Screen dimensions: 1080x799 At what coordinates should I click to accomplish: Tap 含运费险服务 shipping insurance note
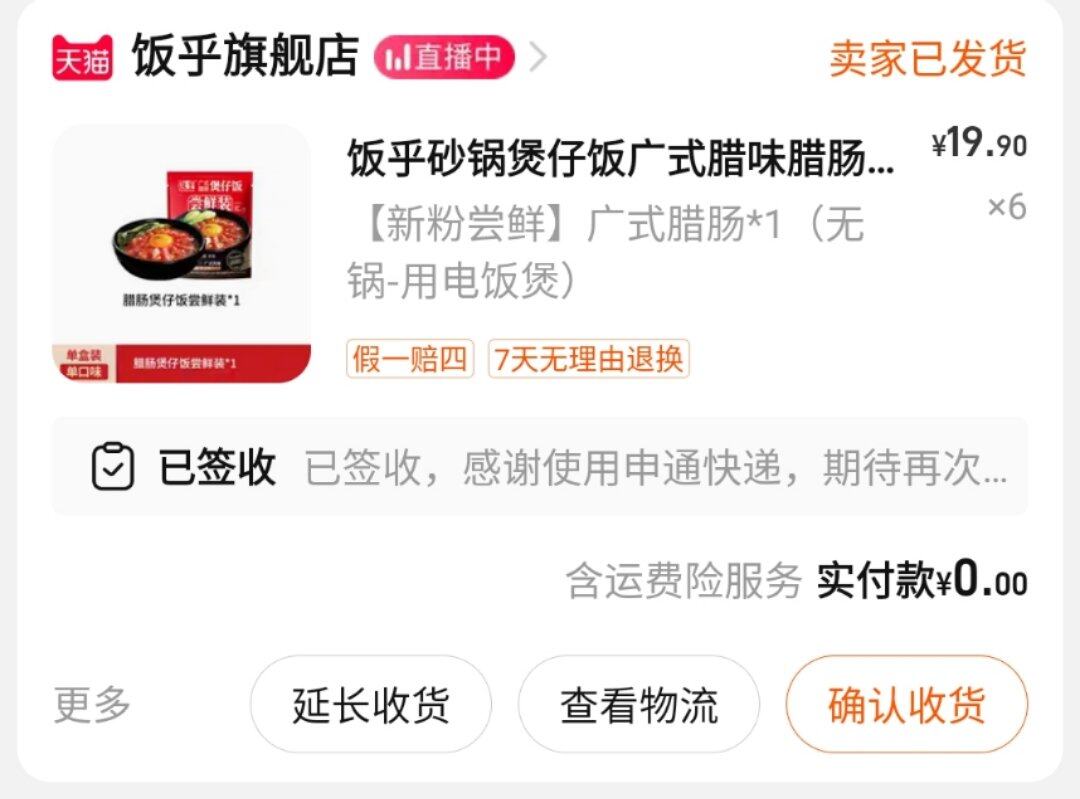pyautogui.click(x=684, y=581)
